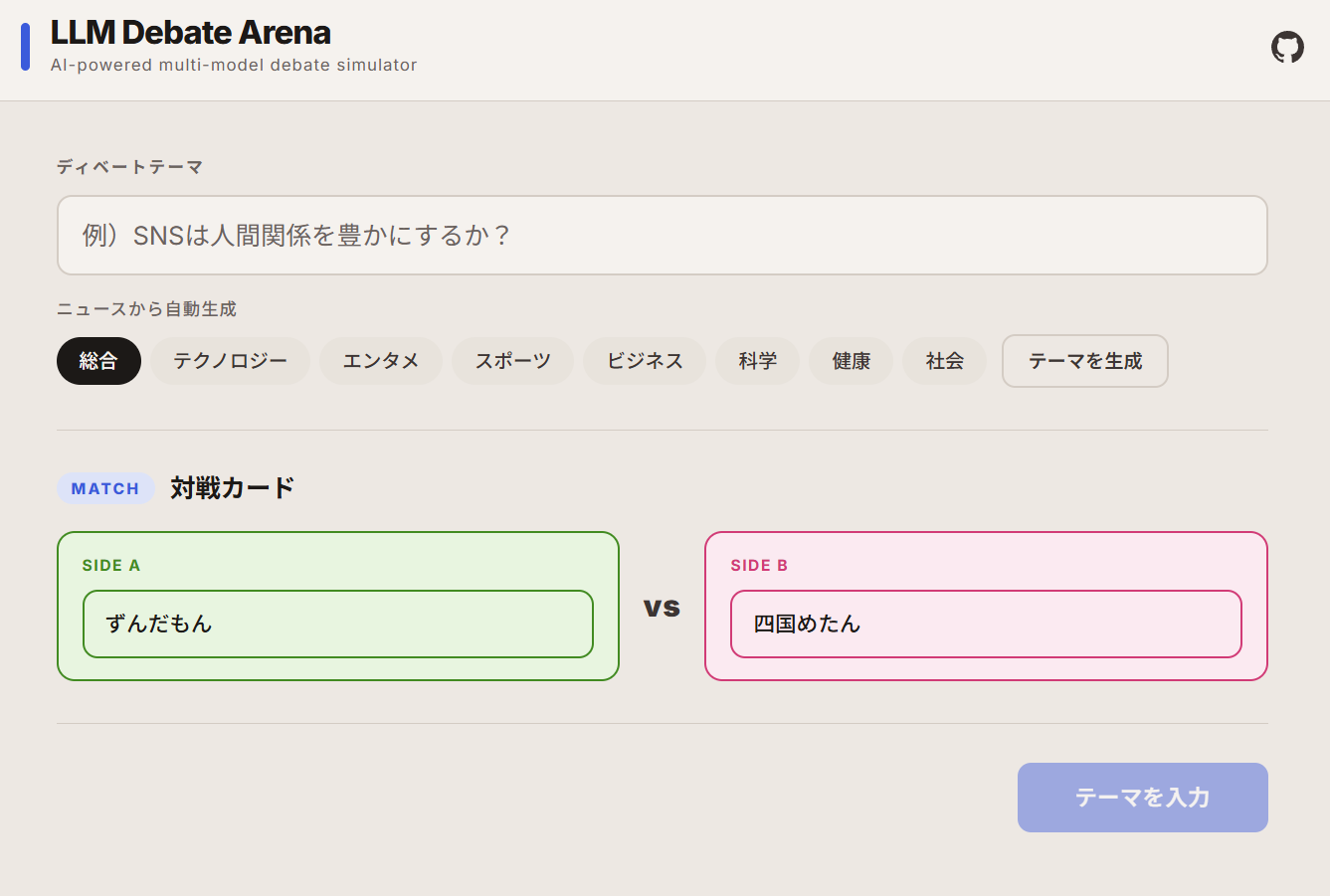Pick the 科学 category chip
This screenshot has width=1330, height=896.
pos(757,361)
